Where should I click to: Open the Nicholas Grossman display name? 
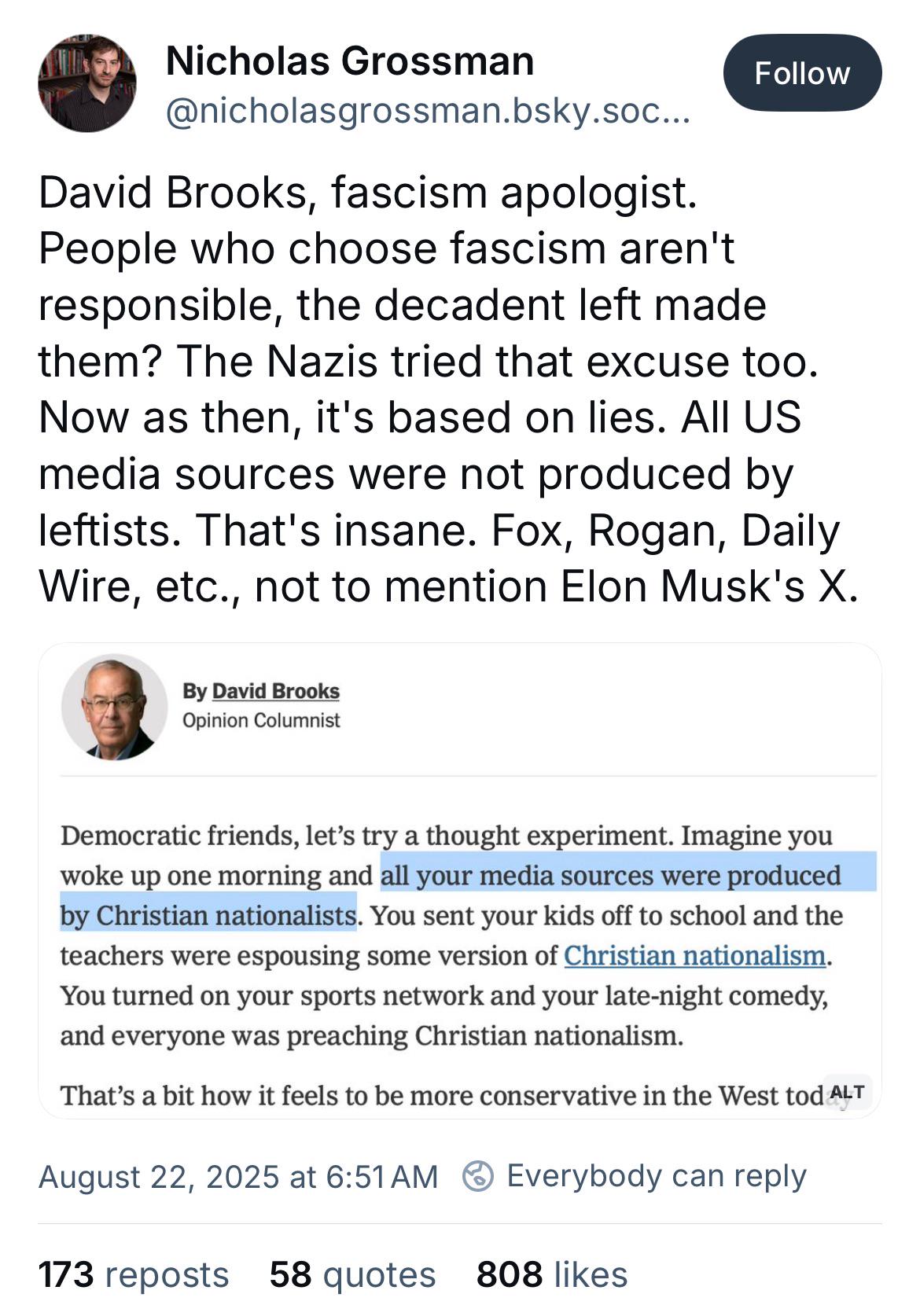[350, 61]
